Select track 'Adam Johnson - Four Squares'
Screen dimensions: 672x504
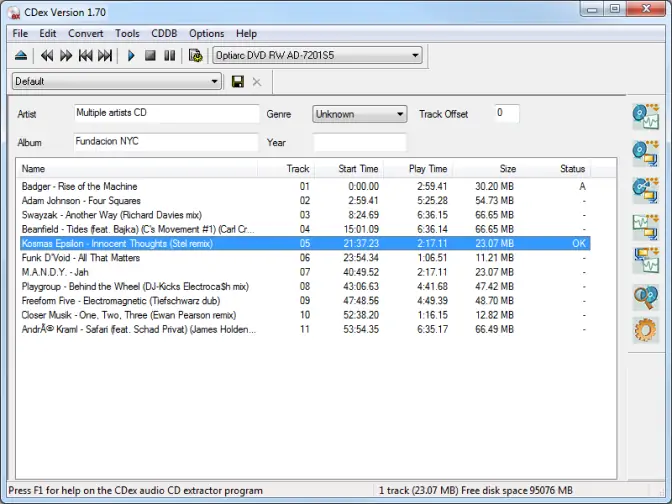(x=305, y=201)
